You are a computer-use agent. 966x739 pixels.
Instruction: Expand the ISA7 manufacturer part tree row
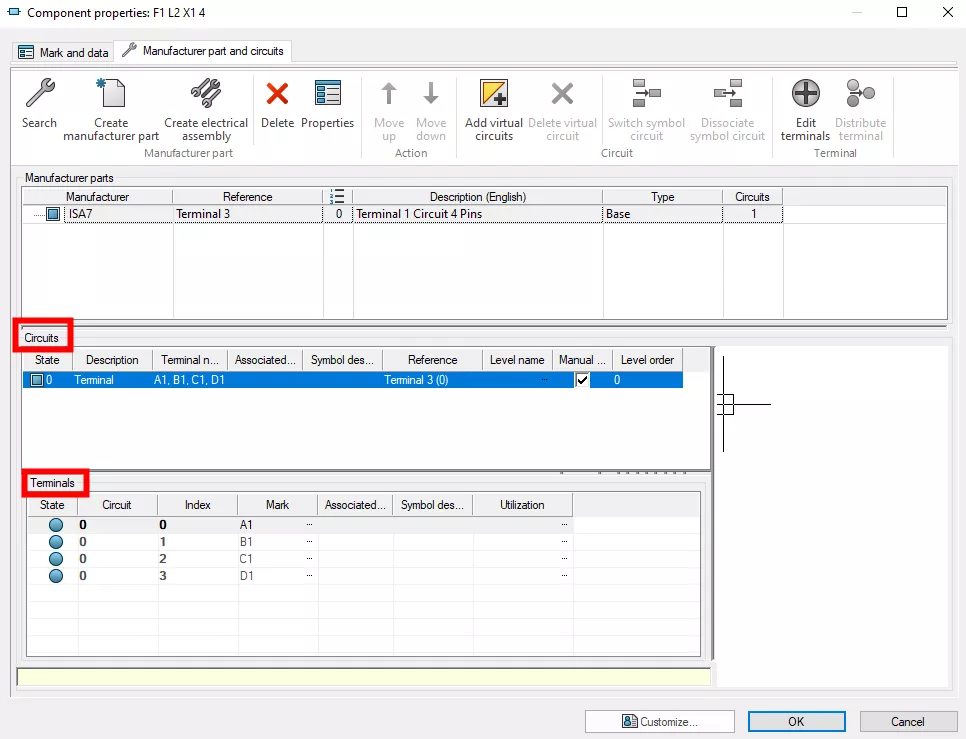click(38, 214)
